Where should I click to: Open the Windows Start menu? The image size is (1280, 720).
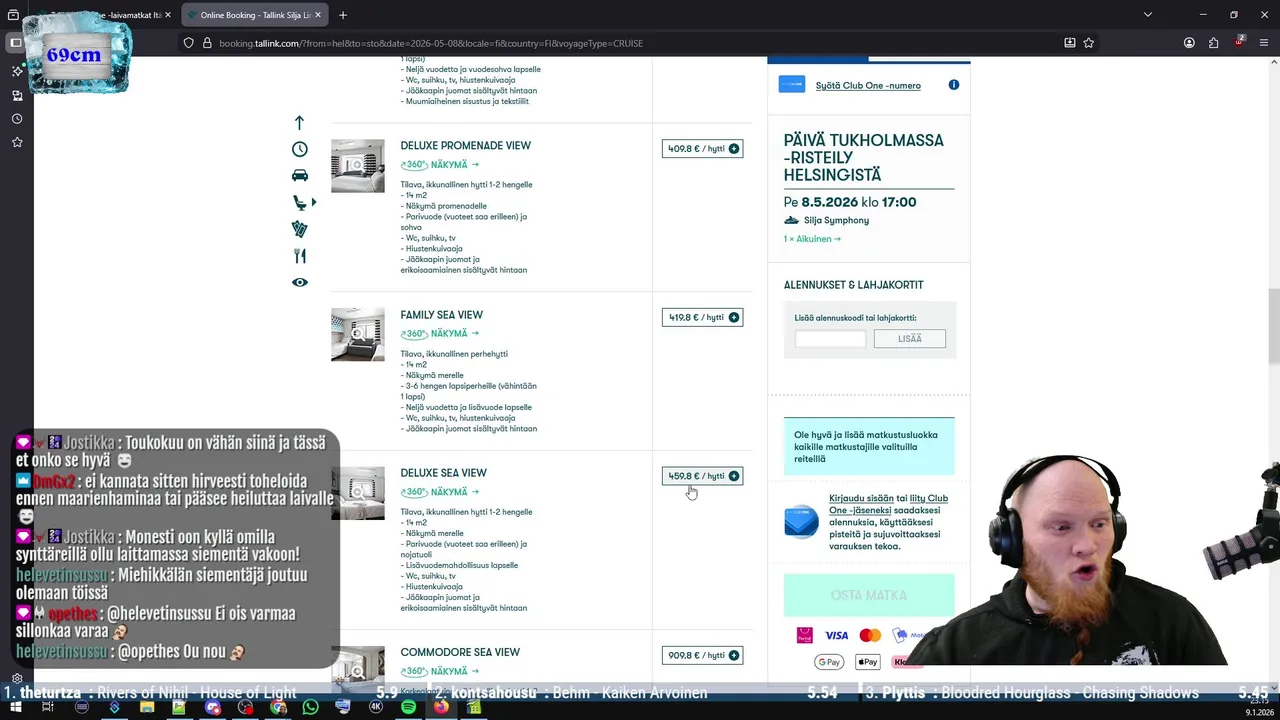(x=15, y=707)
